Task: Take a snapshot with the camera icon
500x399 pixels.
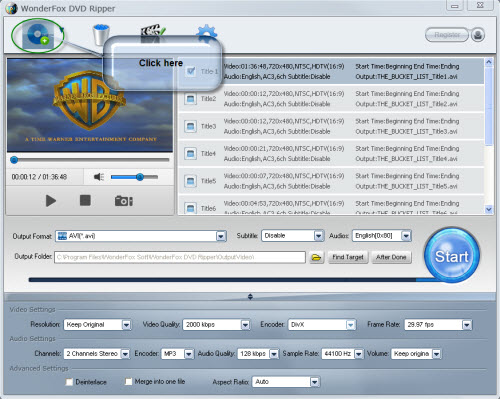Action: [x=124, y=201]
